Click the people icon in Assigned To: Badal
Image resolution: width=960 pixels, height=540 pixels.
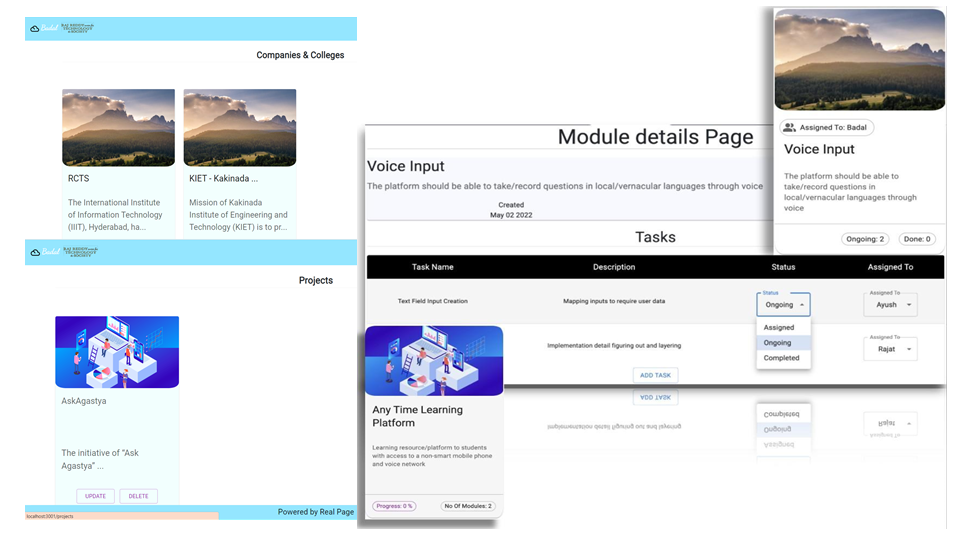pyautogui.click(x=790, y=128)
